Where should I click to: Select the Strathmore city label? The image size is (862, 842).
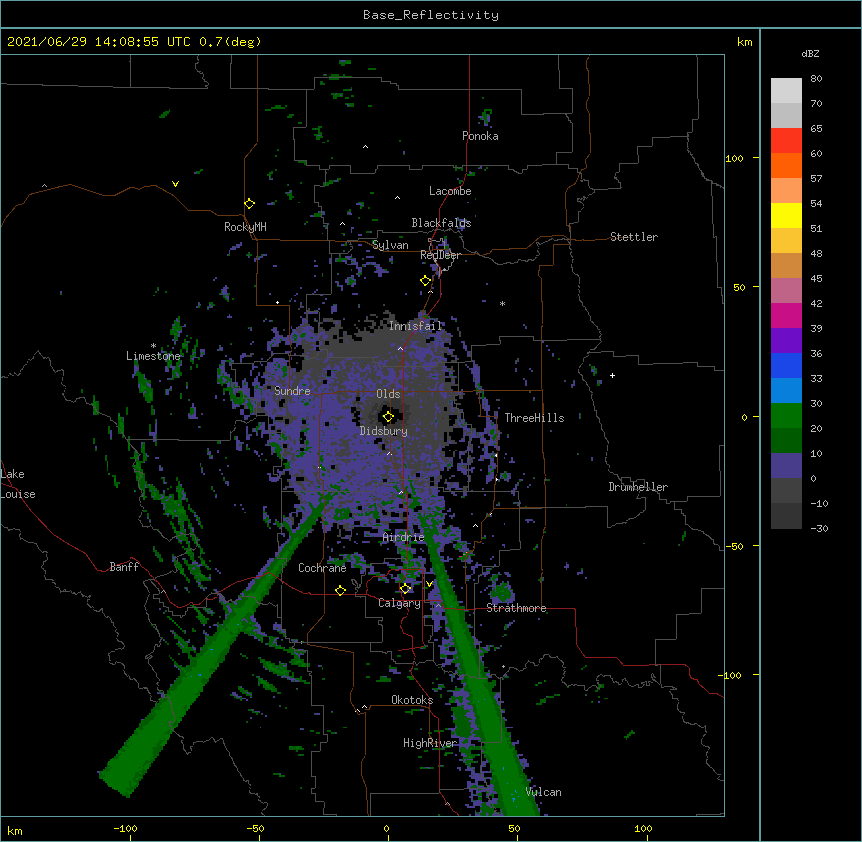[x=516, y=608]
